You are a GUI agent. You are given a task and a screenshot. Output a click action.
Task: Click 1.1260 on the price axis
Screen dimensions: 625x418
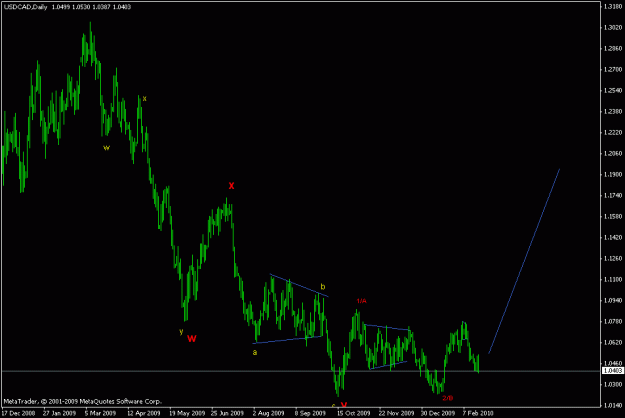tap(613, 258)
